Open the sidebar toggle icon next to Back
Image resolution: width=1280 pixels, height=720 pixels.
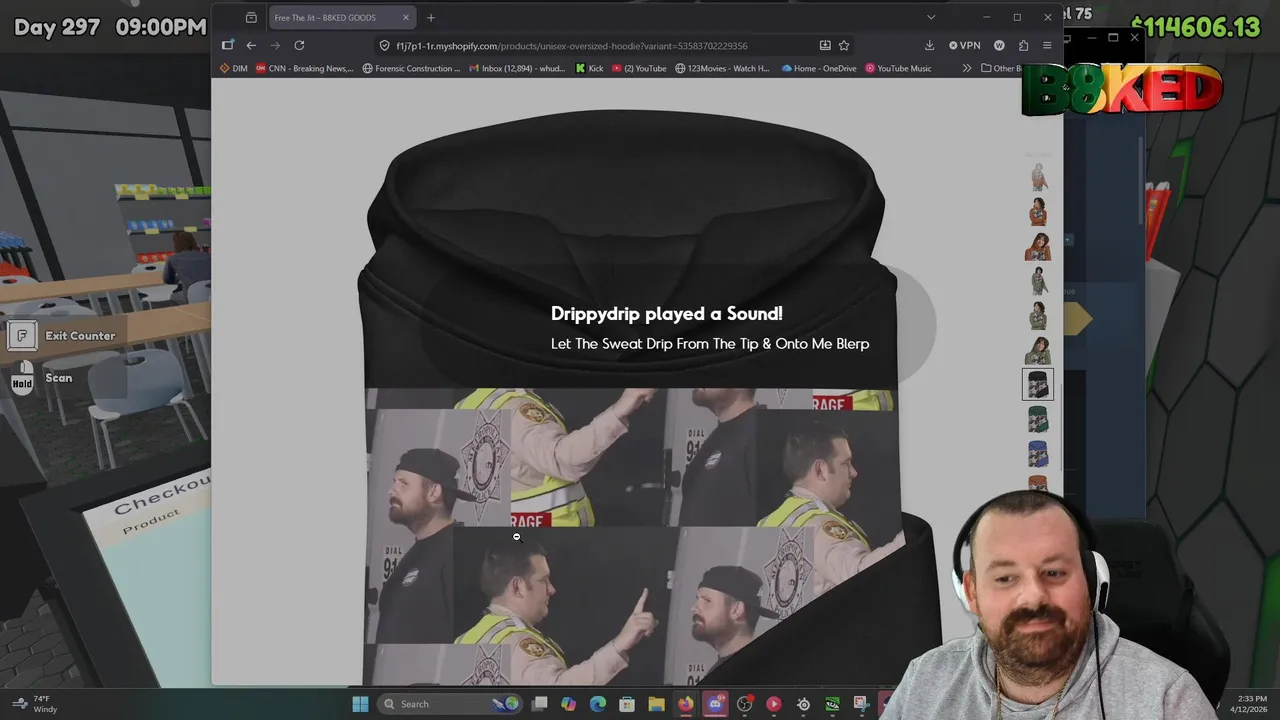click(227, 45)
